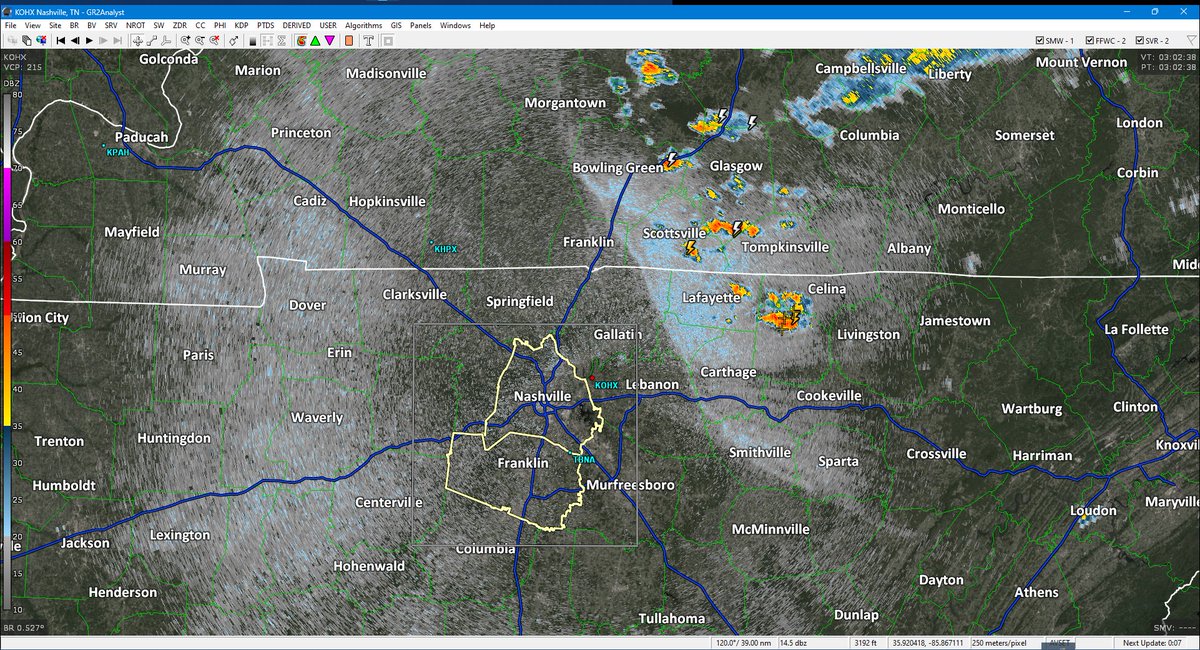
Task: Toggle the purple downward triangle icon
Action: [329, 40]
